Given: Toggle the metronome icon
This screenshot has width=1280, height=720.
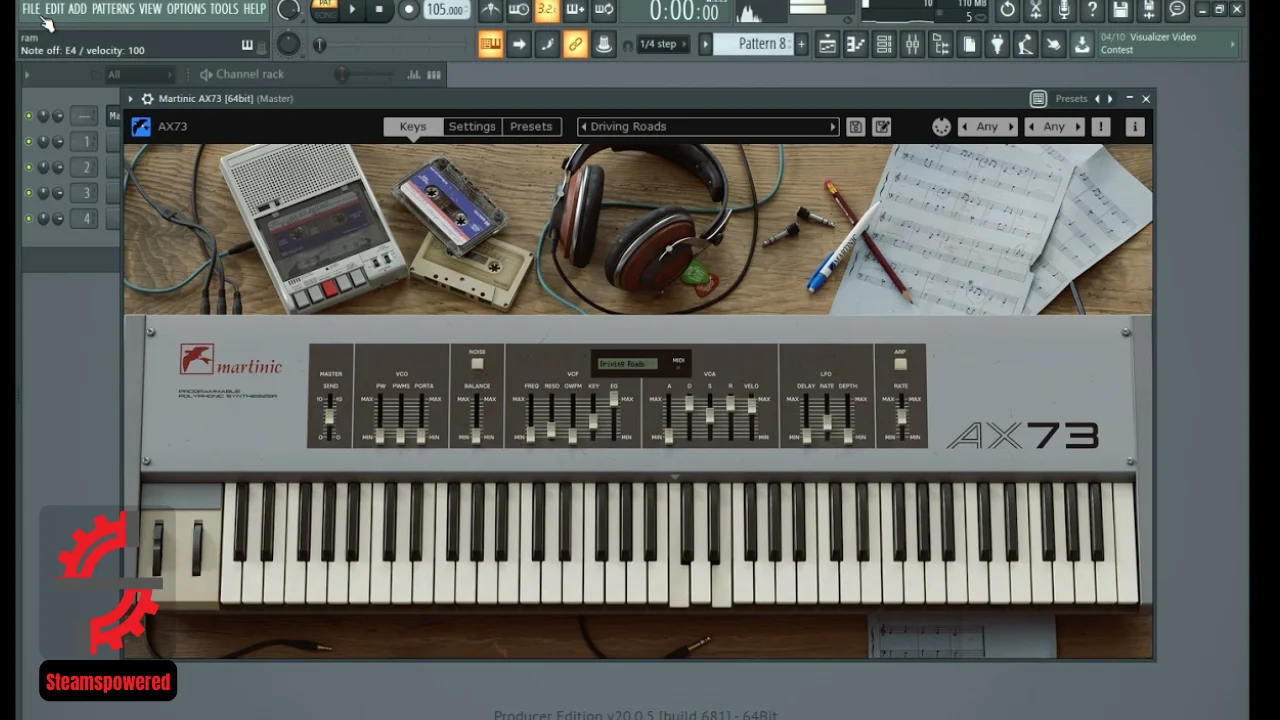Looking at the screenshot, I should pos(490,10).
